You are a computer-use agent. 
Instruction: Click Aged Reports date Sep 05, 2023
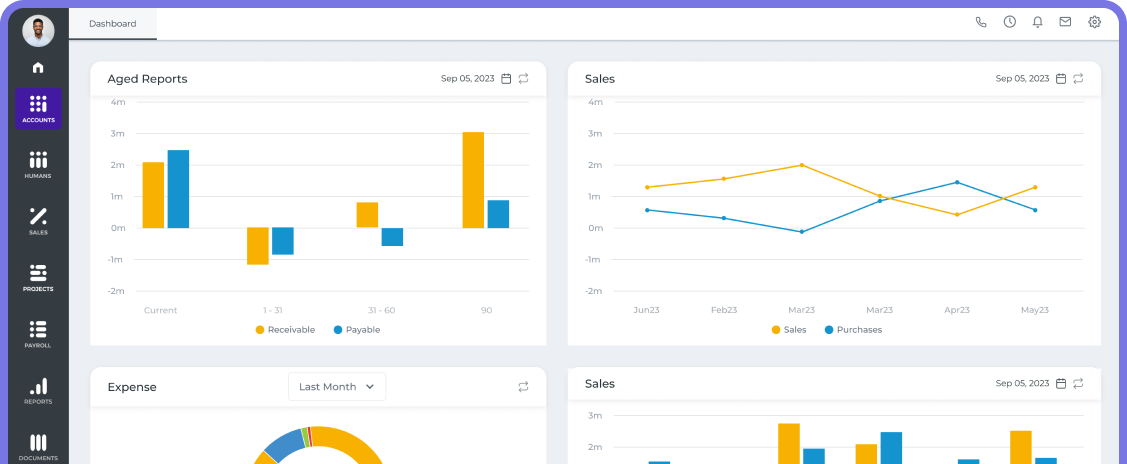point(468,79)
